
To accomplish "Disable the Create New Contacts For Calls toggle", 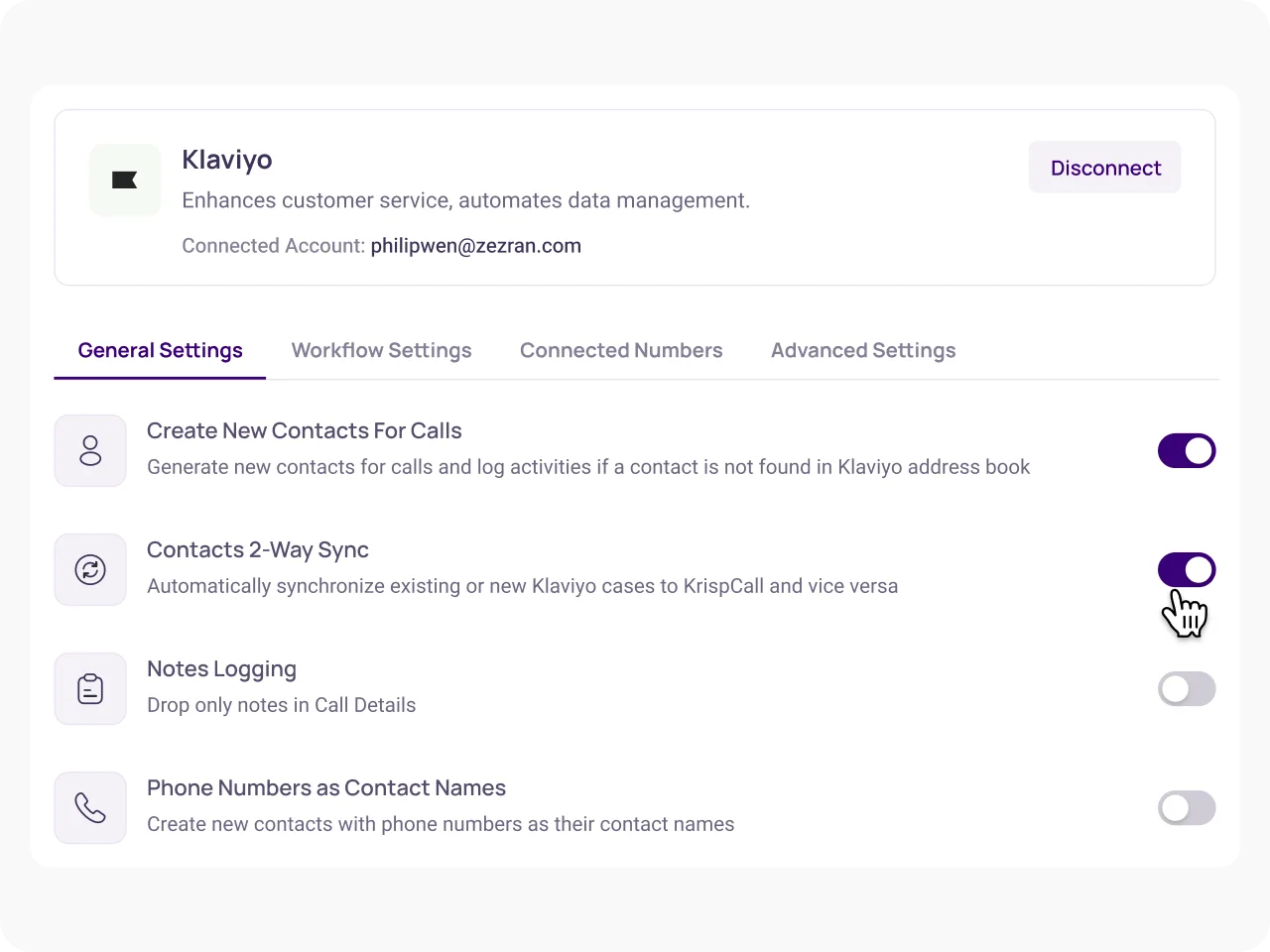I will (1187, 451).
